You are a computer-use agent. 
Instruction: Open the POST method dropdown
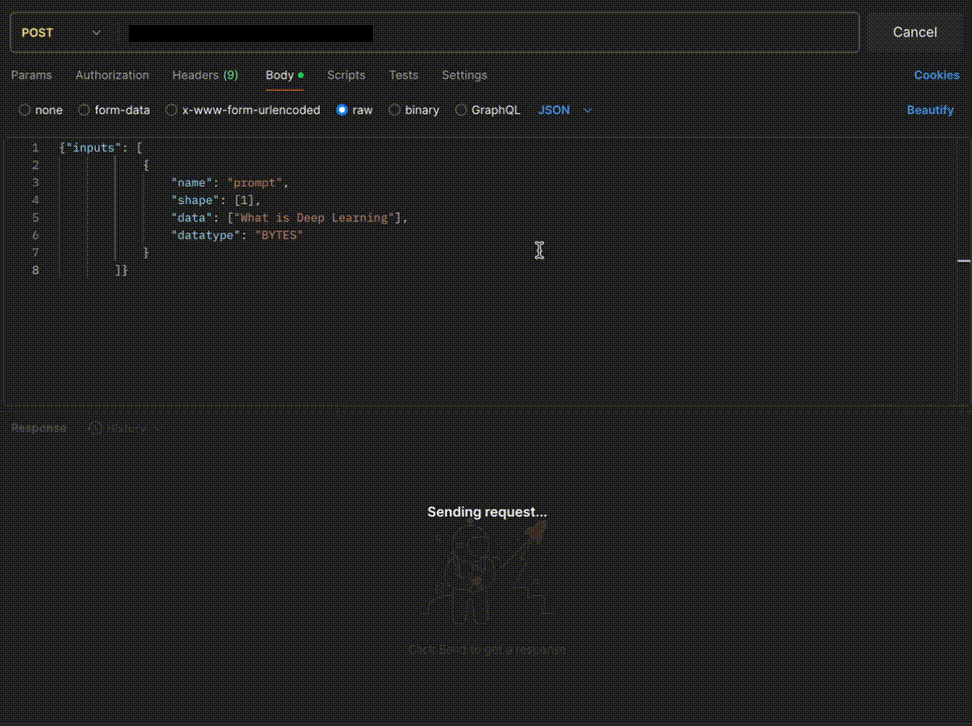61,32
